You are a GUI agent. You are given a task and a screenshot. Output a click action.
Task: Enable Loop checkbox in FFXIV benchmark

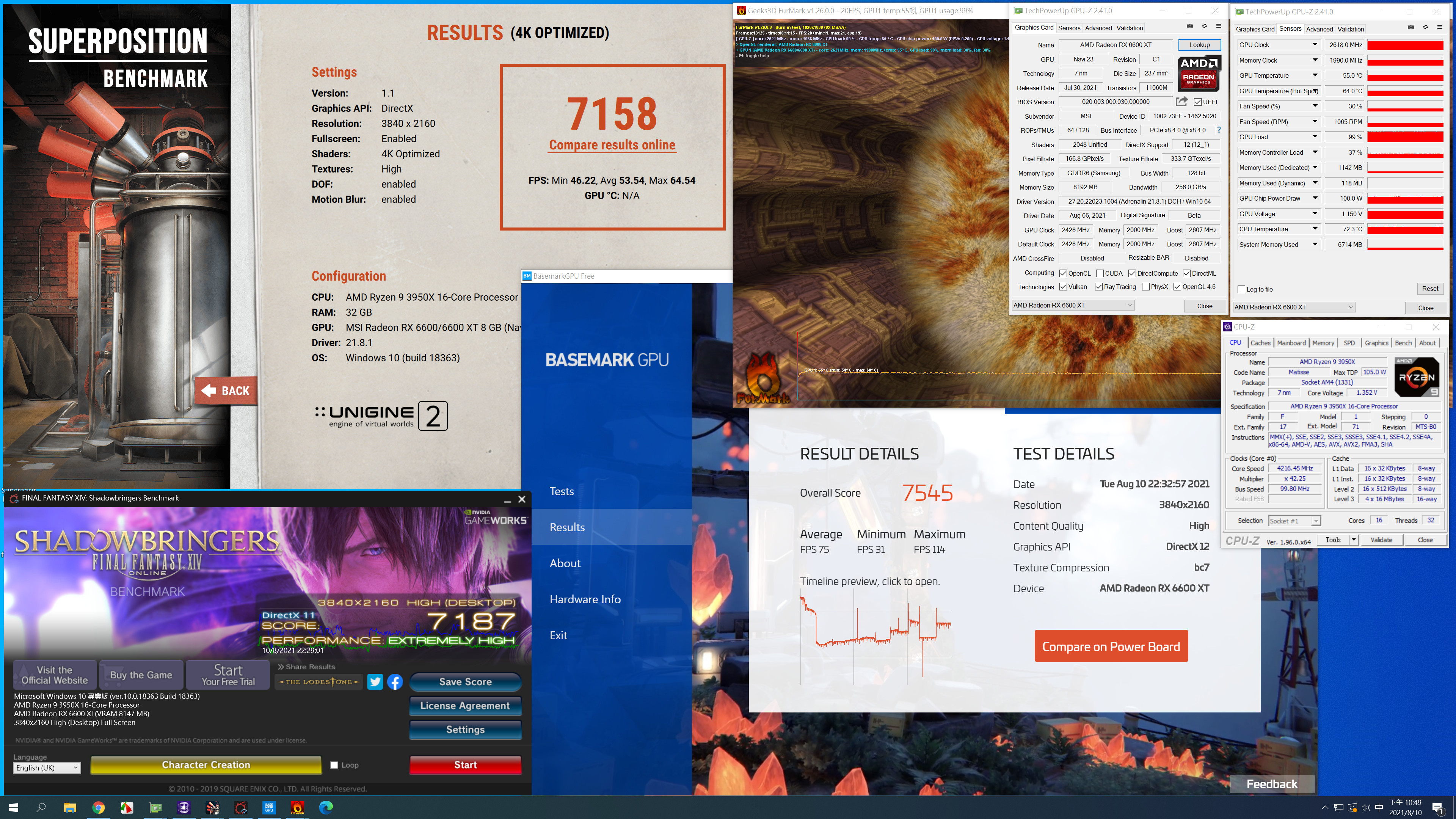coord(334,765)
